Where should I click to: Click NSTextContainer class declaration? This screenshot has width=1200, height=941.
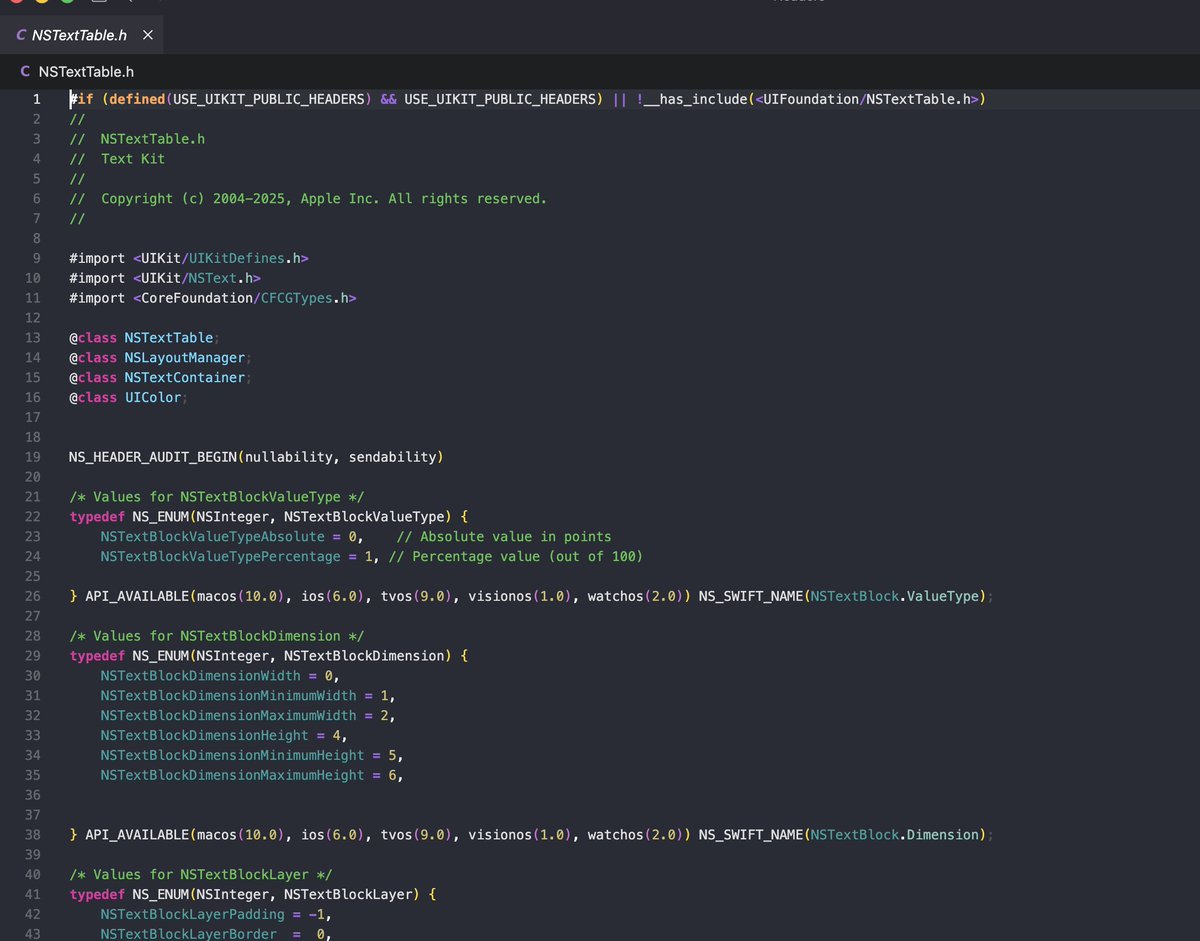185,377
